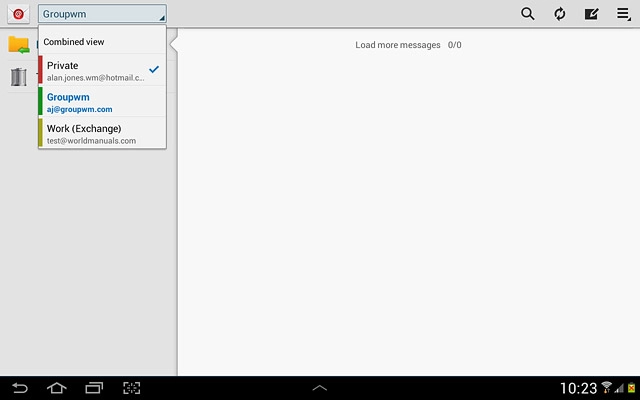Collapse the Groupwm account dropdown
Image resolution: width=640 pixels, height=400 pixels.
[102, 14]
